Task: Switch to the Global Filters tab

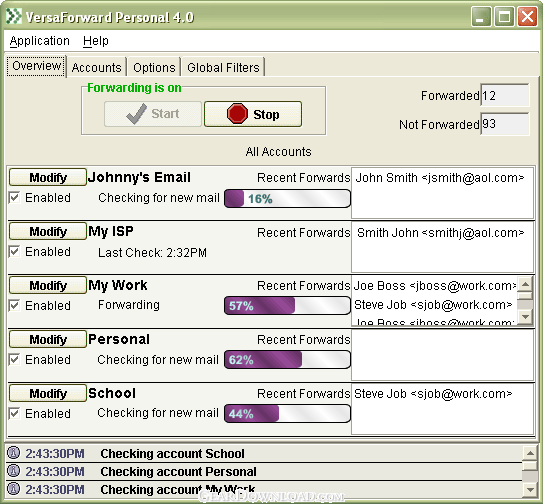Action: point(223,67)
